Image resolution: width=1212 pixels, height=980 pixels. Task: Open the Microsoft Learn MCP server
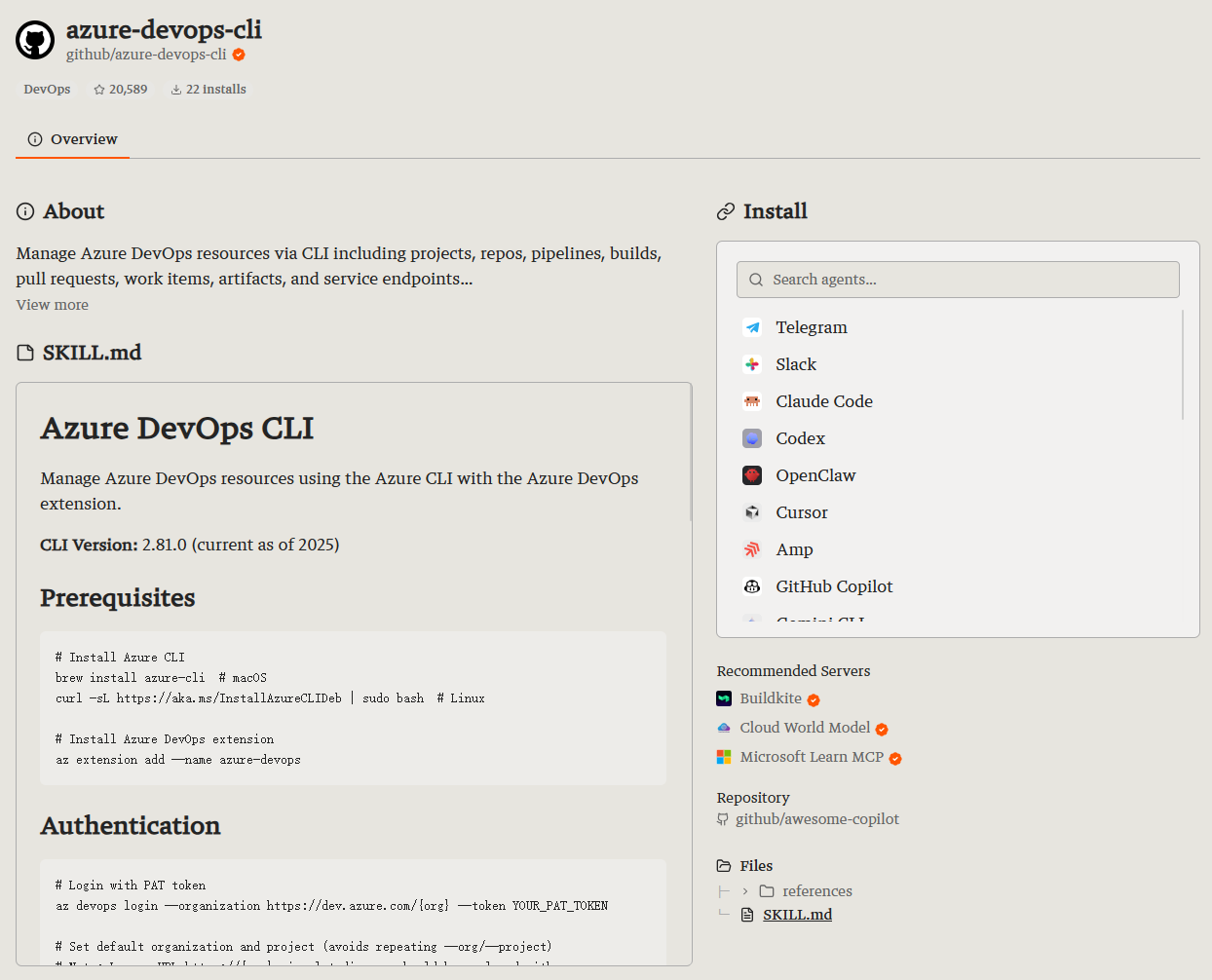812,757
